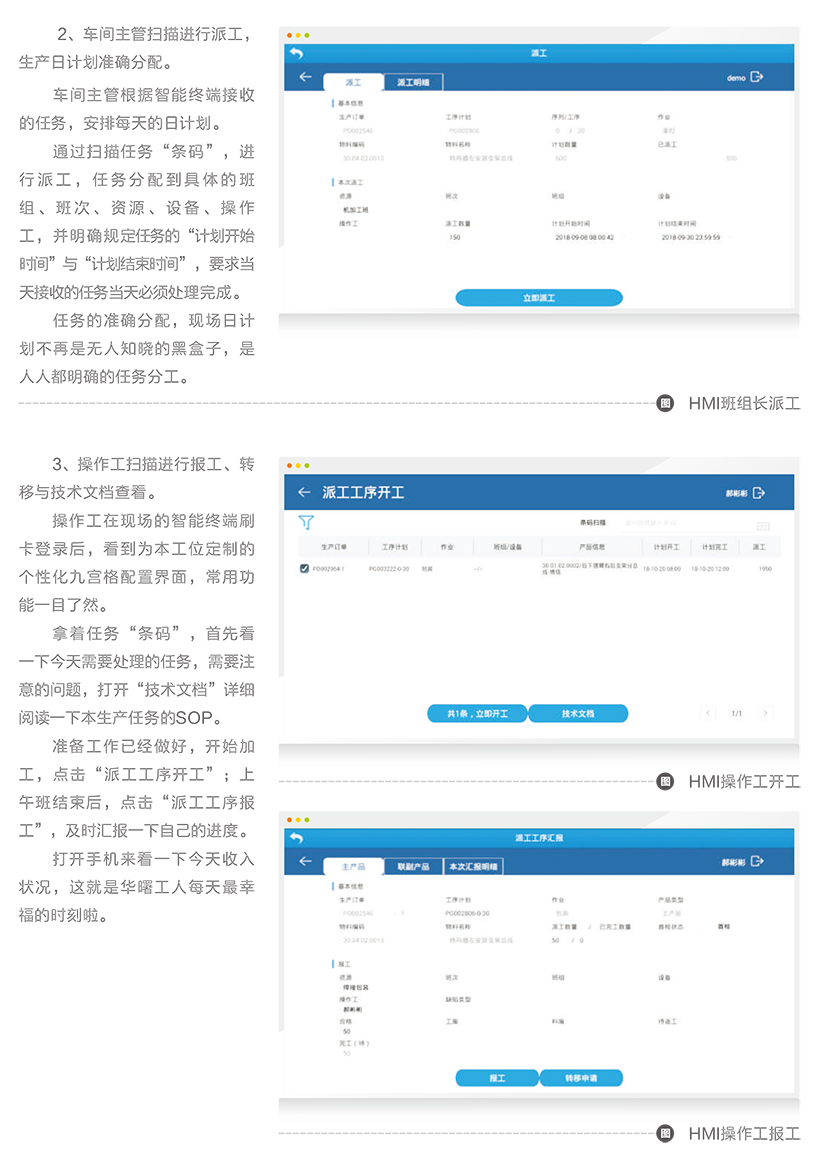
Task: Click the undo arrow in 派工 title bar
Action: (x=296, y=54)
